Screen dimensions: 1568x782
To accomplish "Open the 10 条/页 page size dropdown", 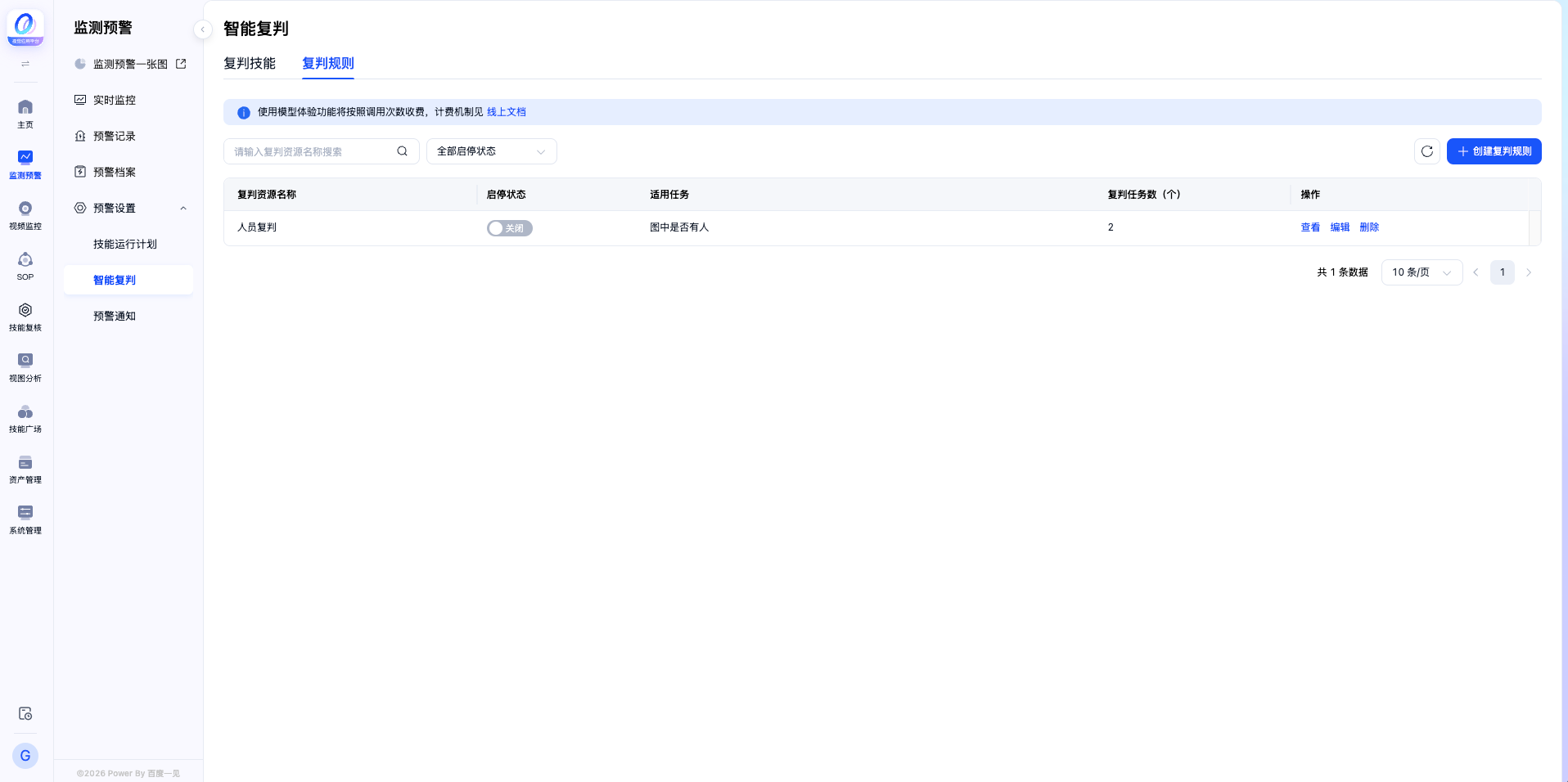I will (1422, 272).
